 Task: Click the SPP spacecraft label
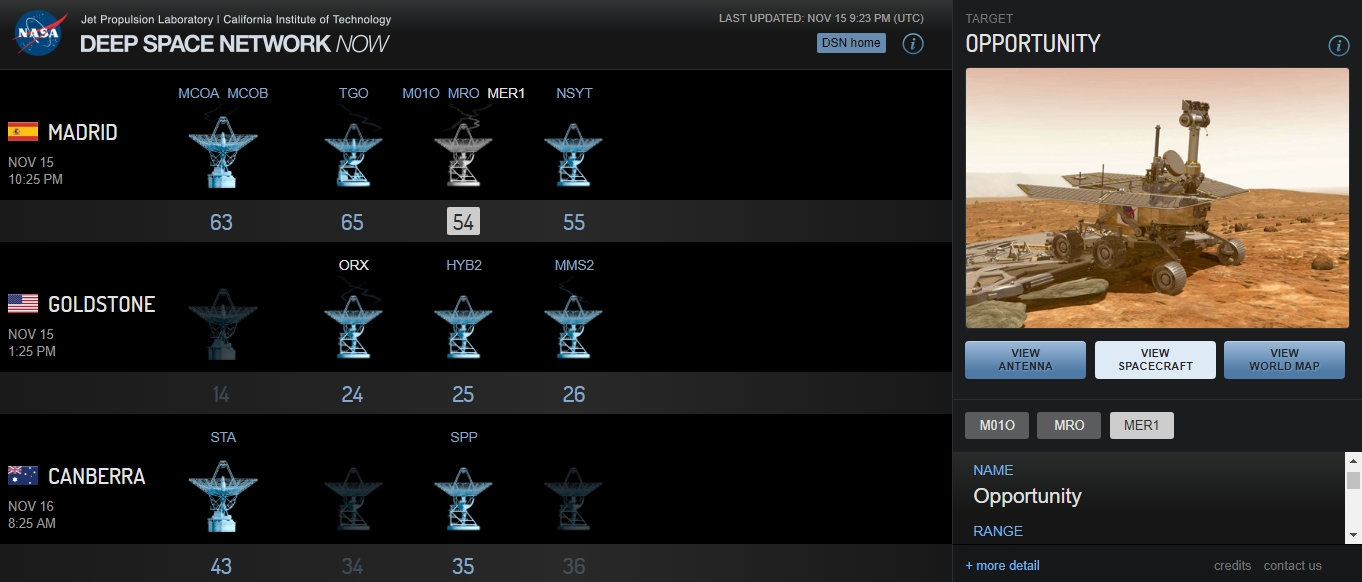tap(464, 437)
